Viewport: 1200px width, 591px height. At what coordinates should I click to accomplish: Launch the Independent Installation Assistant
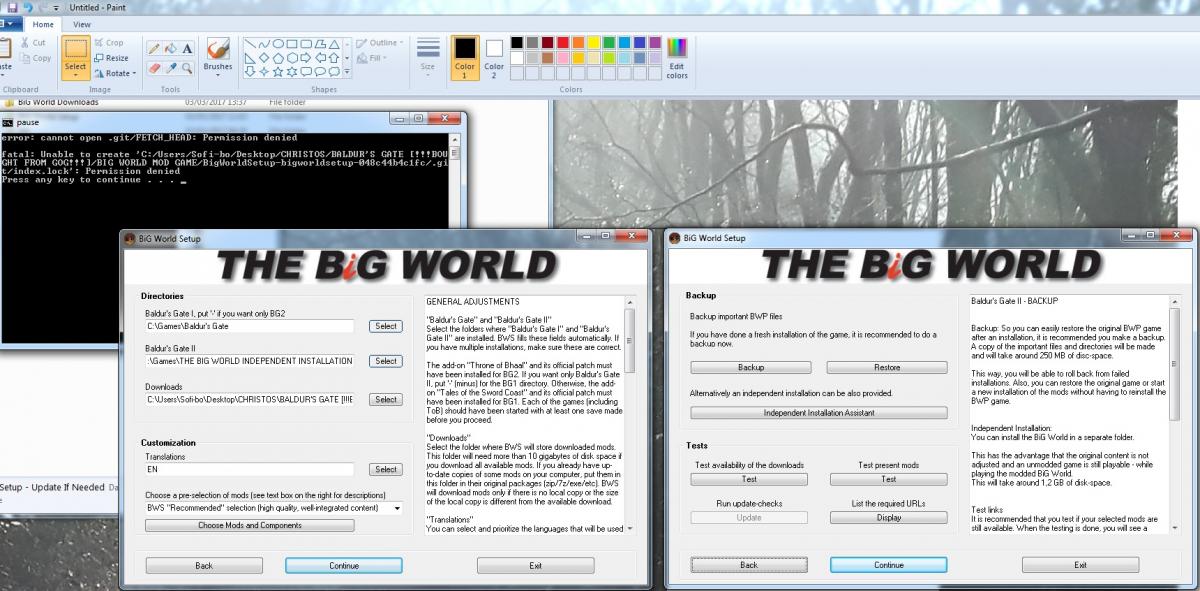click(x=819, y=412)
